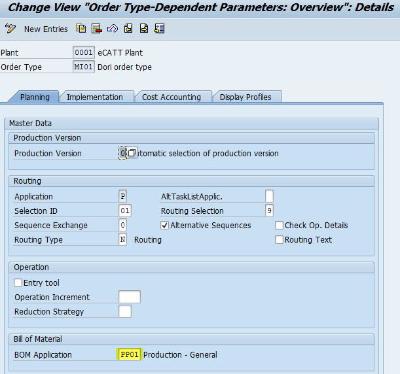Click the Previous Entry icon
Viewport: 400px width, 374px height.
click(128, 29)
